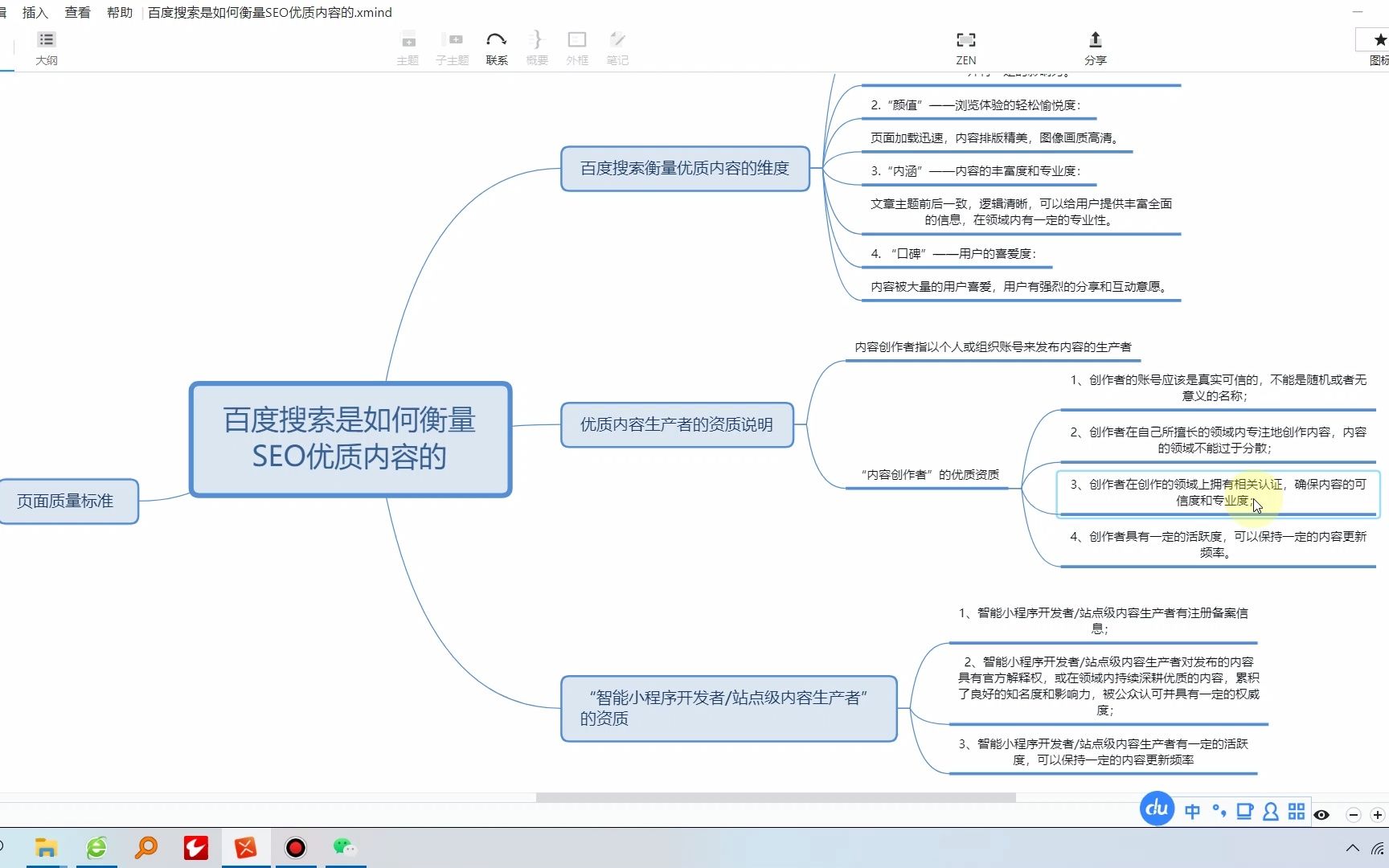Select the 联系 relationship tool
The height and width of the screenshot is (868, 1389).
click(x=497, y=48)
